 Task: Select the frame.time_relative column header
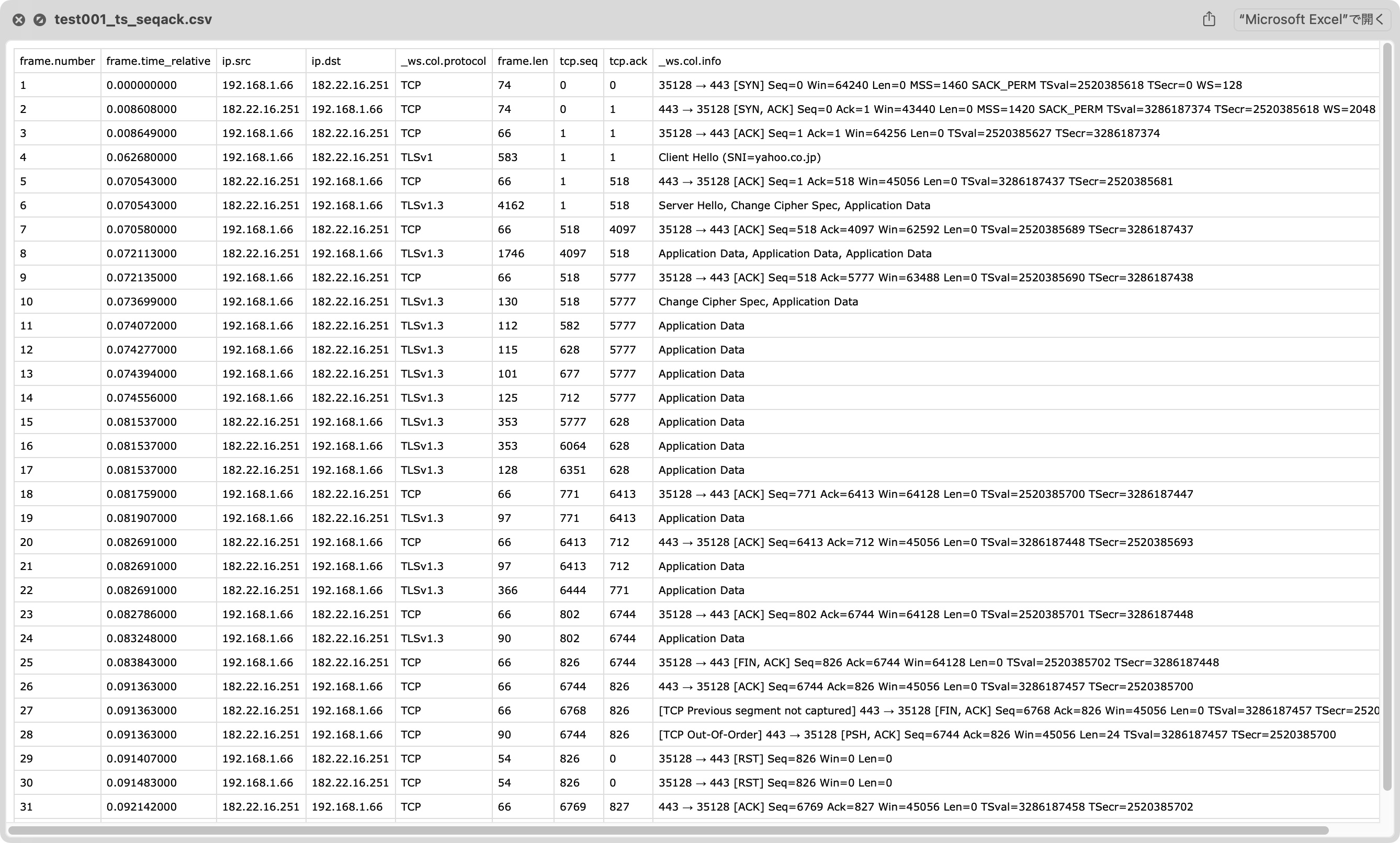click(159, 61)
